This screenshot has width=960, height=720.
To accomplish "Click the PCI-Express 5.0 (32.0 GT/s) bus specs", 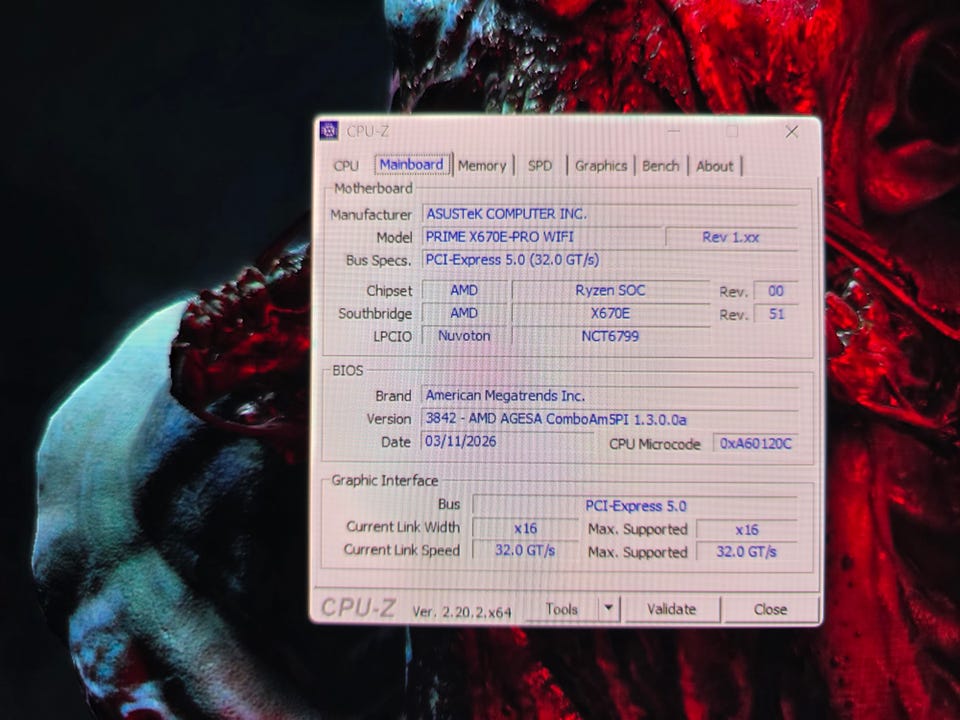I will pyautogui.click(x=610, y=260).
